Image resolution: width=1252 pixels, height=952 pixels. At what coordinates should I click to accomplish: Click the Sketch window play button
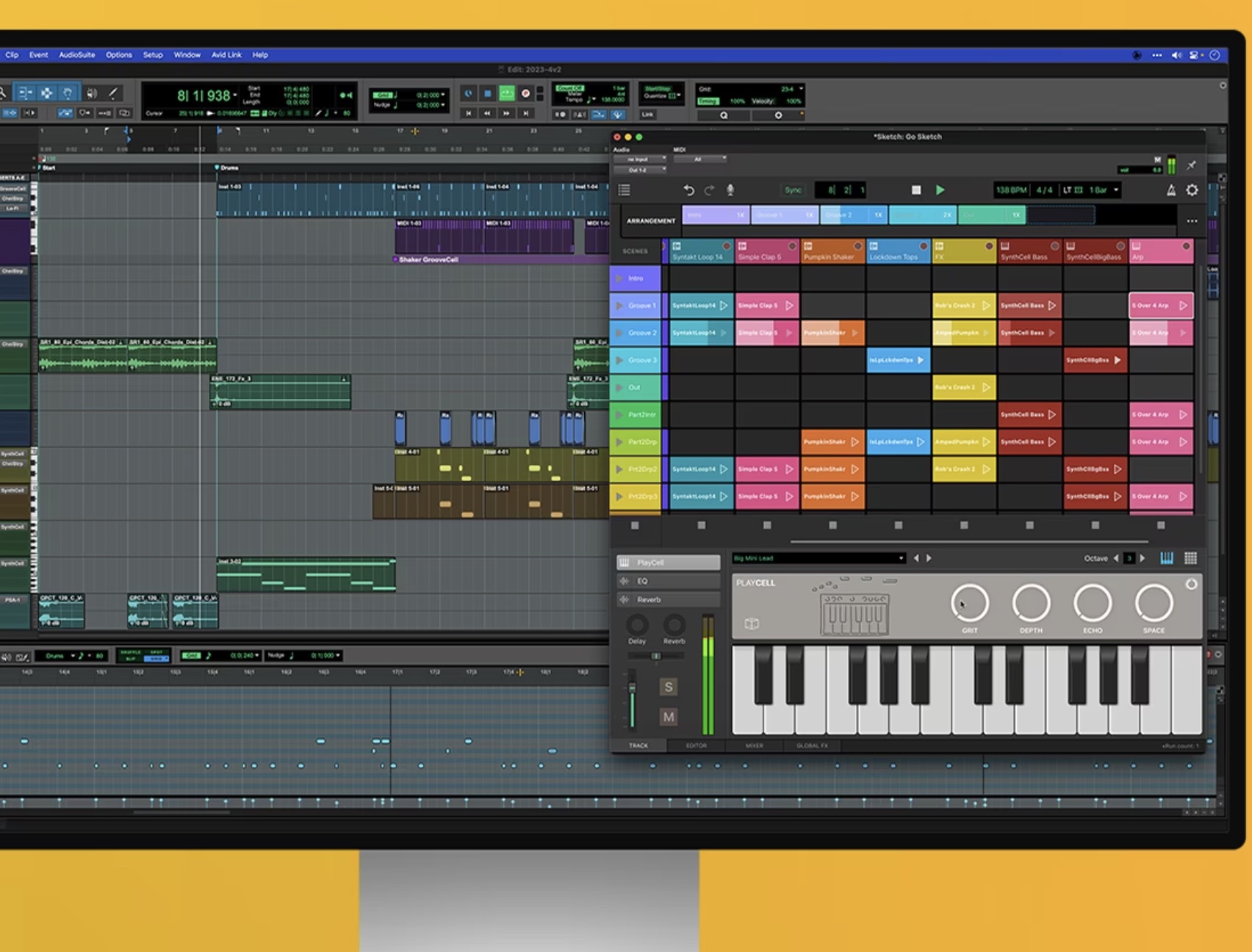pos(940,190)
